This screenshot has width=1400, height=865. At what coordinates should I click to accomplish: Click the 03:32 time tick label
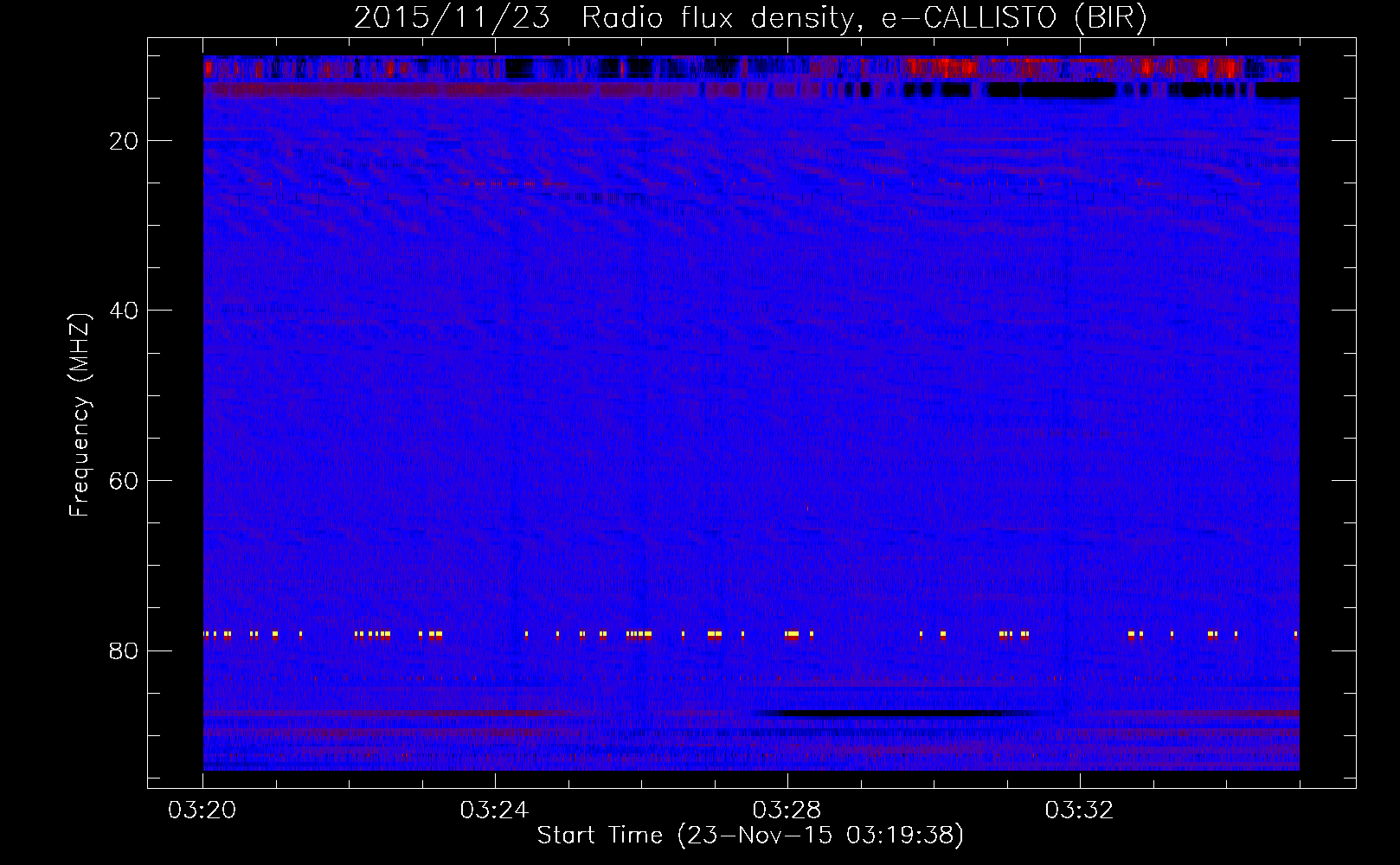(x=1080, y=811)
